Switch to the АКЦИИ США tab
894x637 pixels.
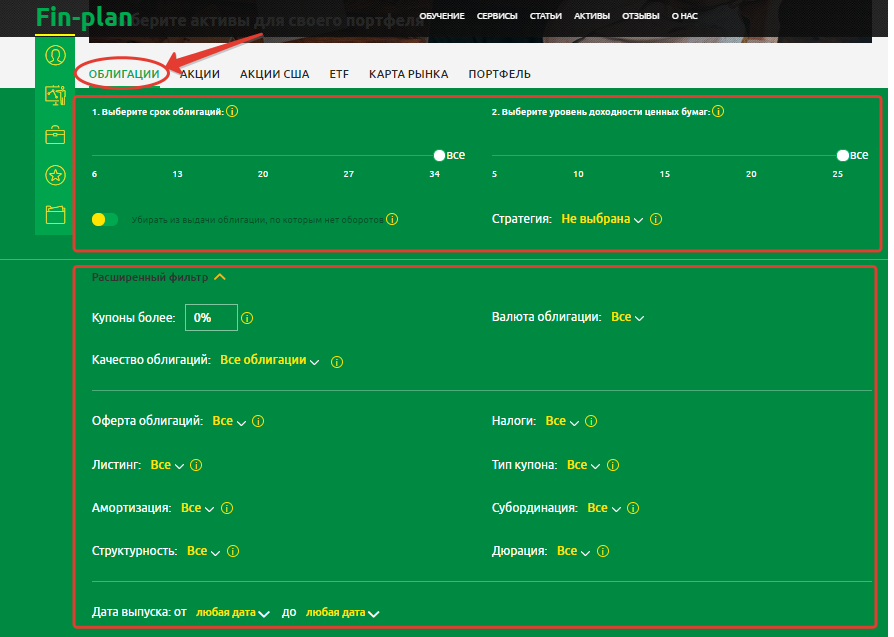pyautogui.click(x=275, y=74)
